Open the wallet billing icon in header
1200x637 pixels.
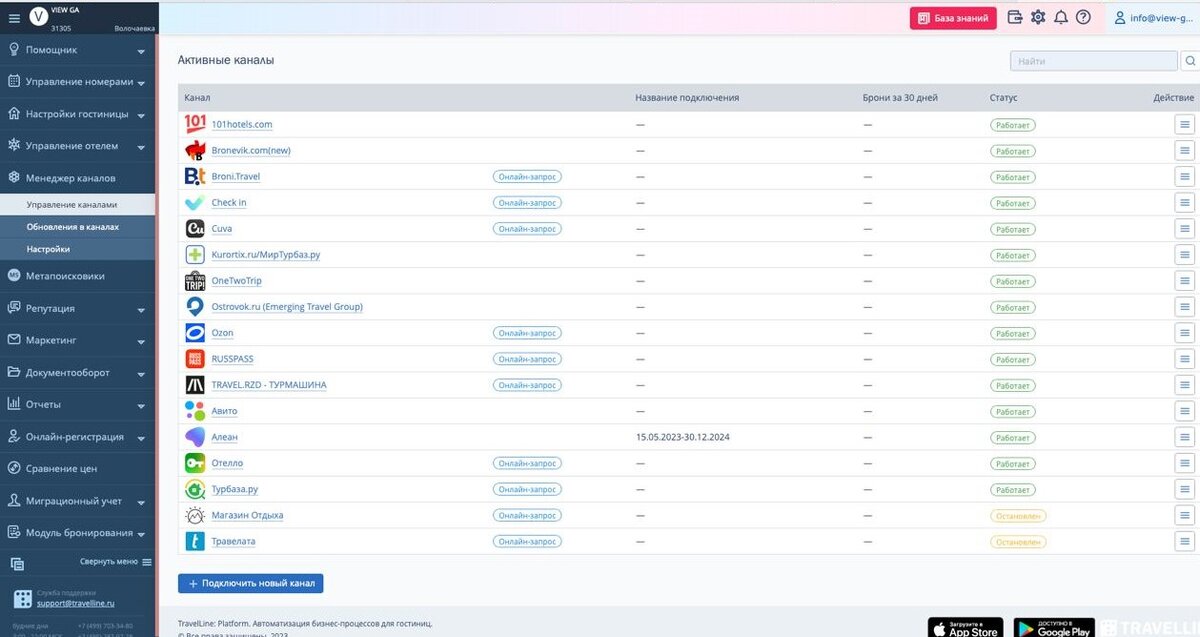1015,17
